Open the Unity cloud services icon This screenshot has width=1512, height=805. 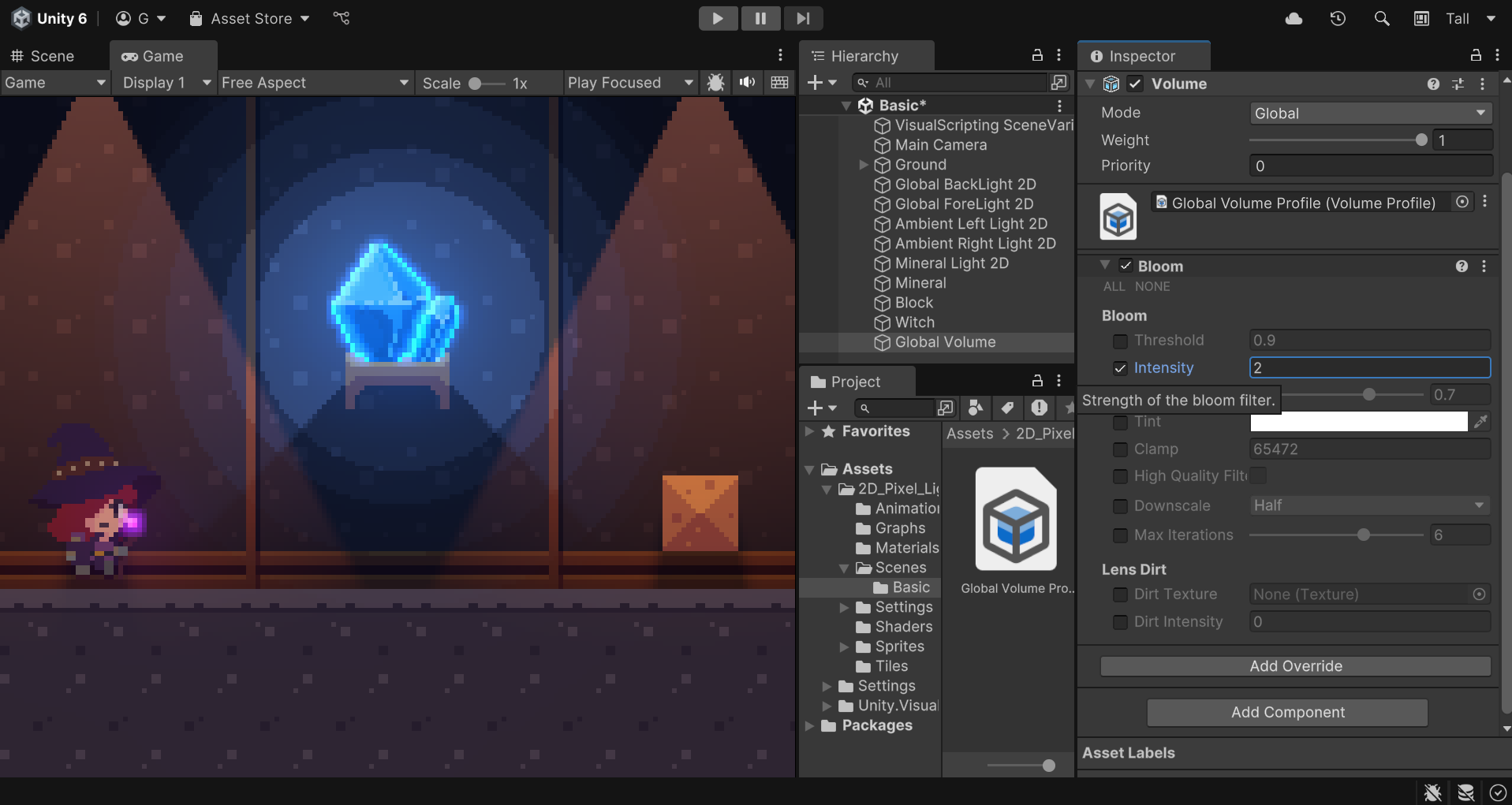point(1294,18)
